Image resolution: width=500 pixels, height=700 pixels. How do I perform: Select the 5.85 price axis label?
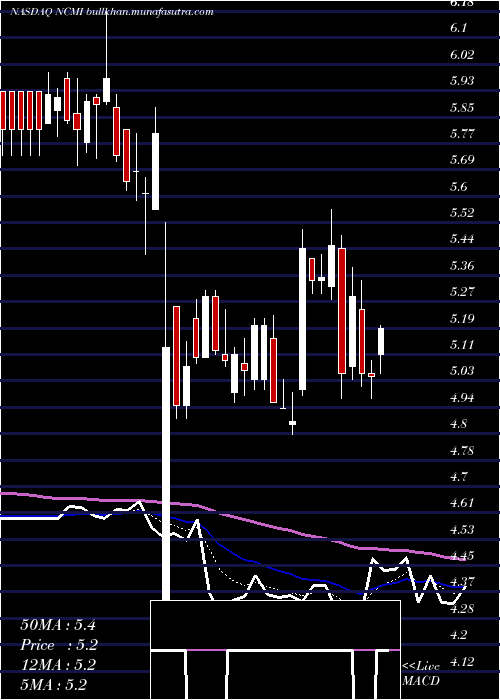pyautogui.click(x=462, y=107)
